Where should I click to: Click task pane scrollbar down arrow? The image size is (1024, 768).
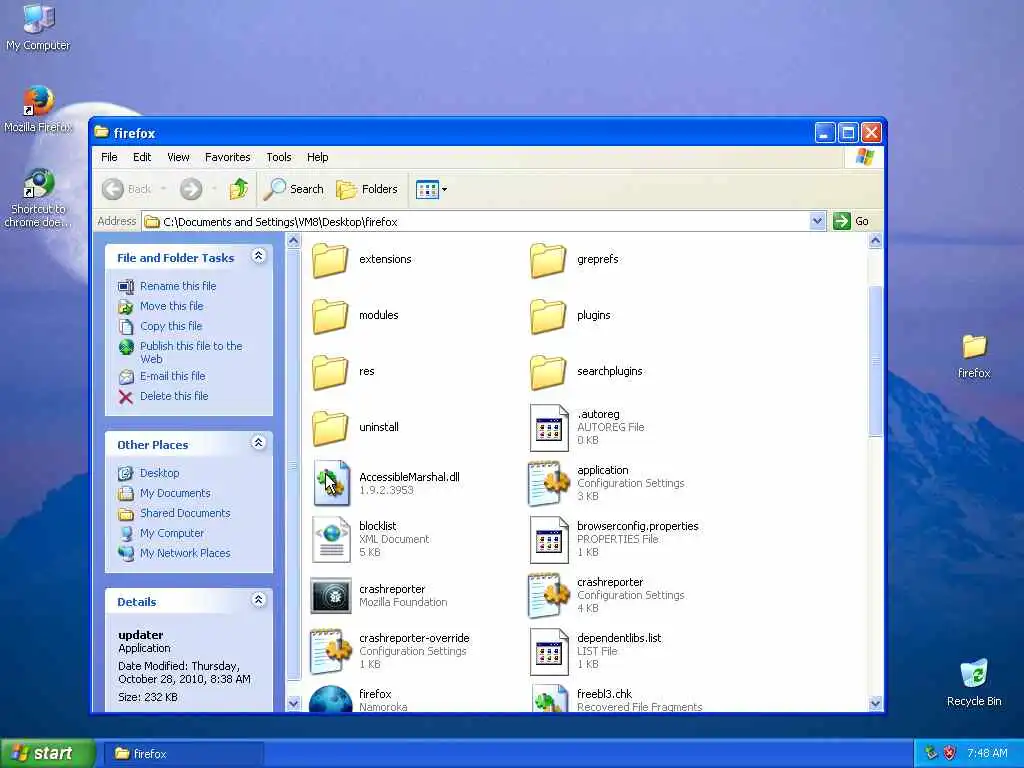tap(293, 703)
